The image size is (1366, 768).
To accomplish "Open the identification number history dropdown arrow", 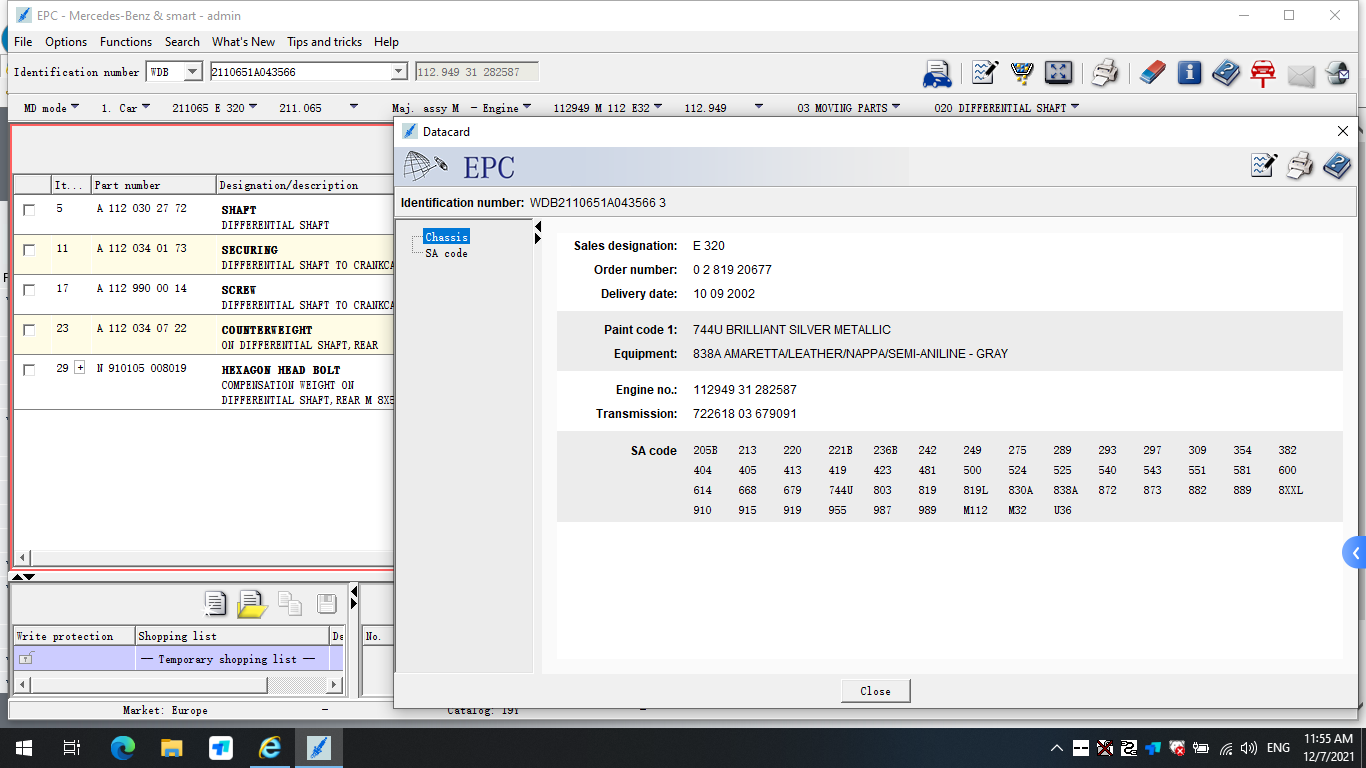I will click(399, 72).
